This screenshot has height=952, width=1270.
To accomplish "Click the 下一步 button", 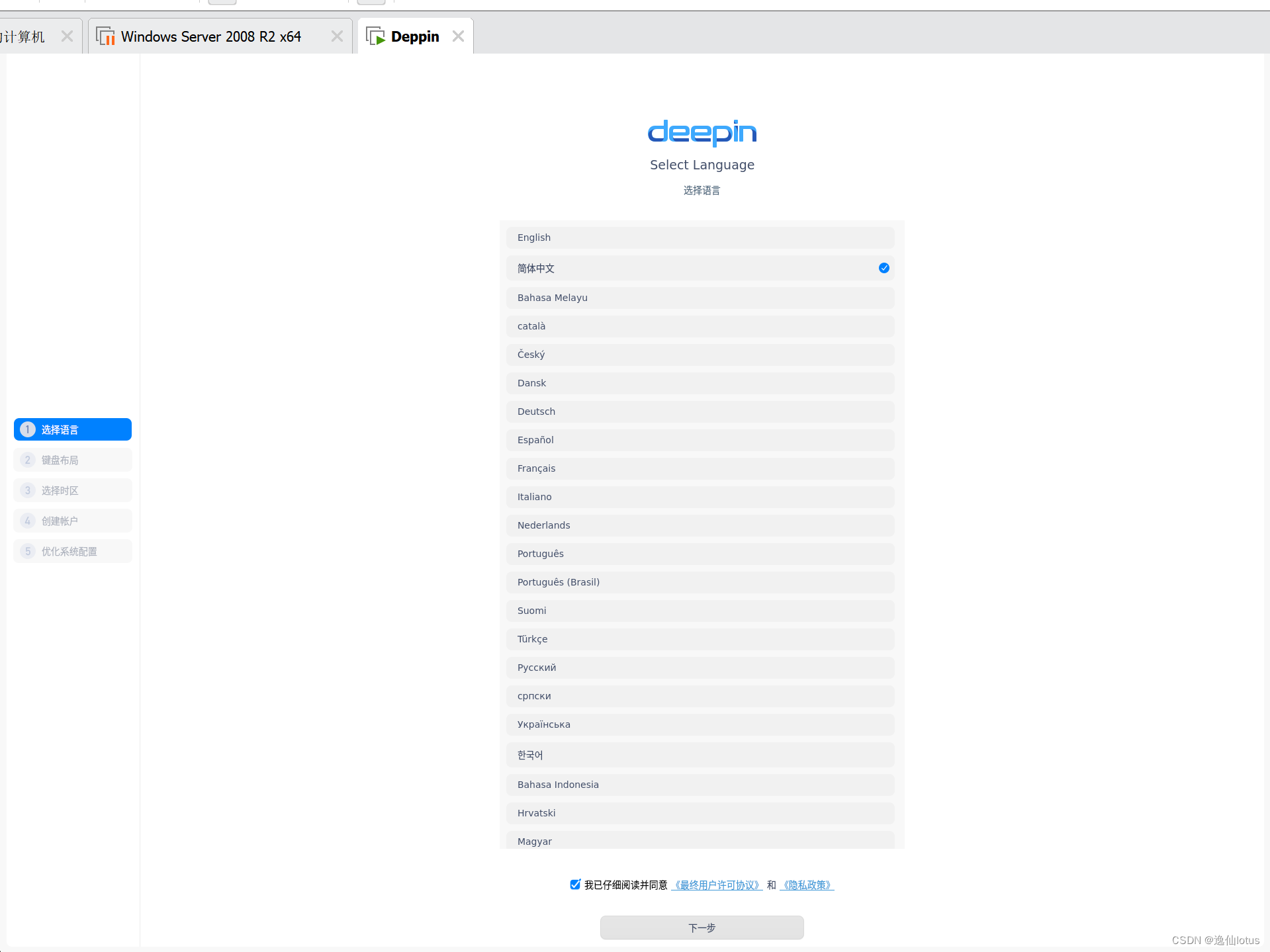I will click(701, 928).
